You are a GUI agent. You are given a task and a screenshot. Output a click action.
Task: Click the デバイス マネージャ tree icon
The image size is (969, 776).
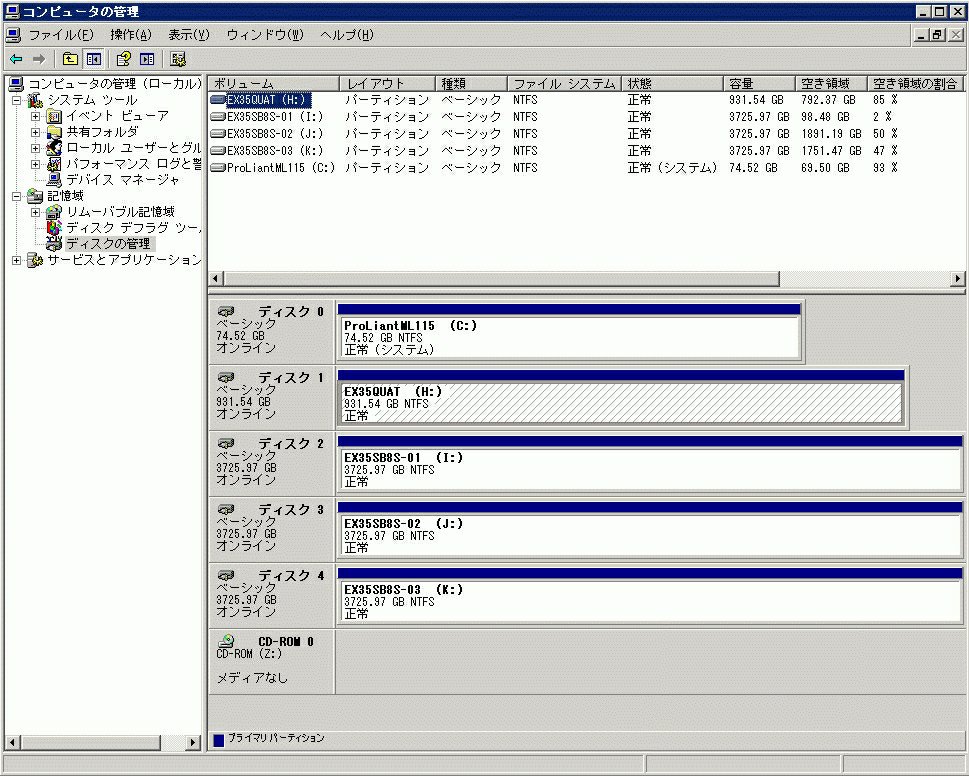click(x=54, y=180)
